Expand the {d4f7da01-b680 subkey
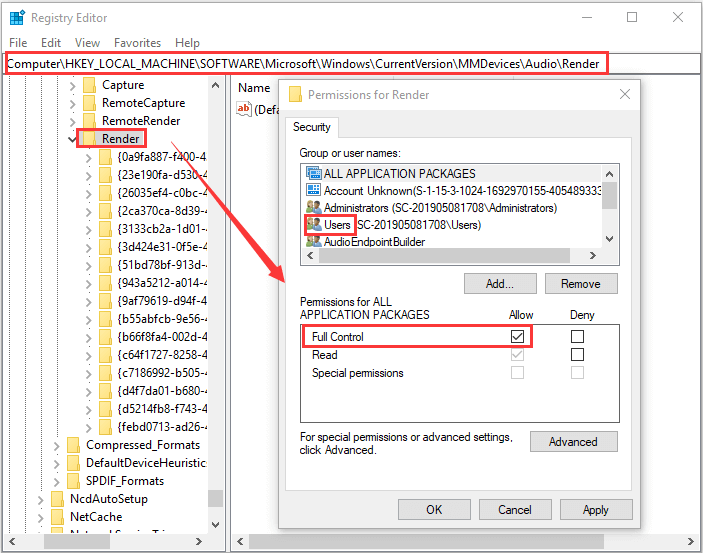Image resolution: width=703 pixels, height=553 pixels. pyautogui.click(x=89, y=392)
